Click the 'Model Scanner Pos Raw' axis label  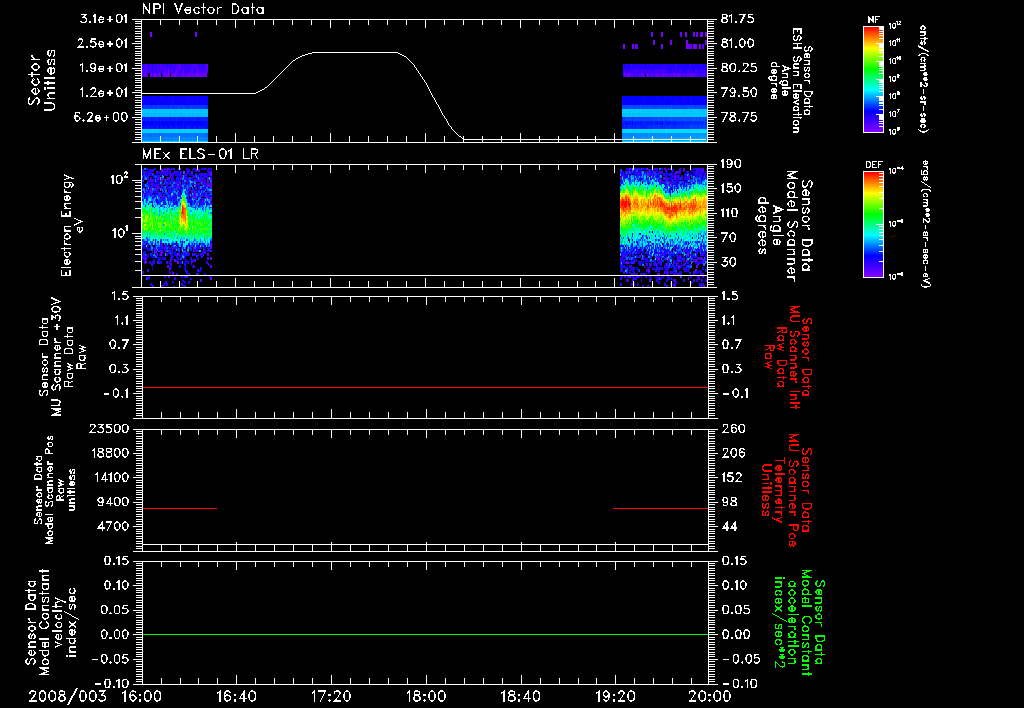pos(55,490)
